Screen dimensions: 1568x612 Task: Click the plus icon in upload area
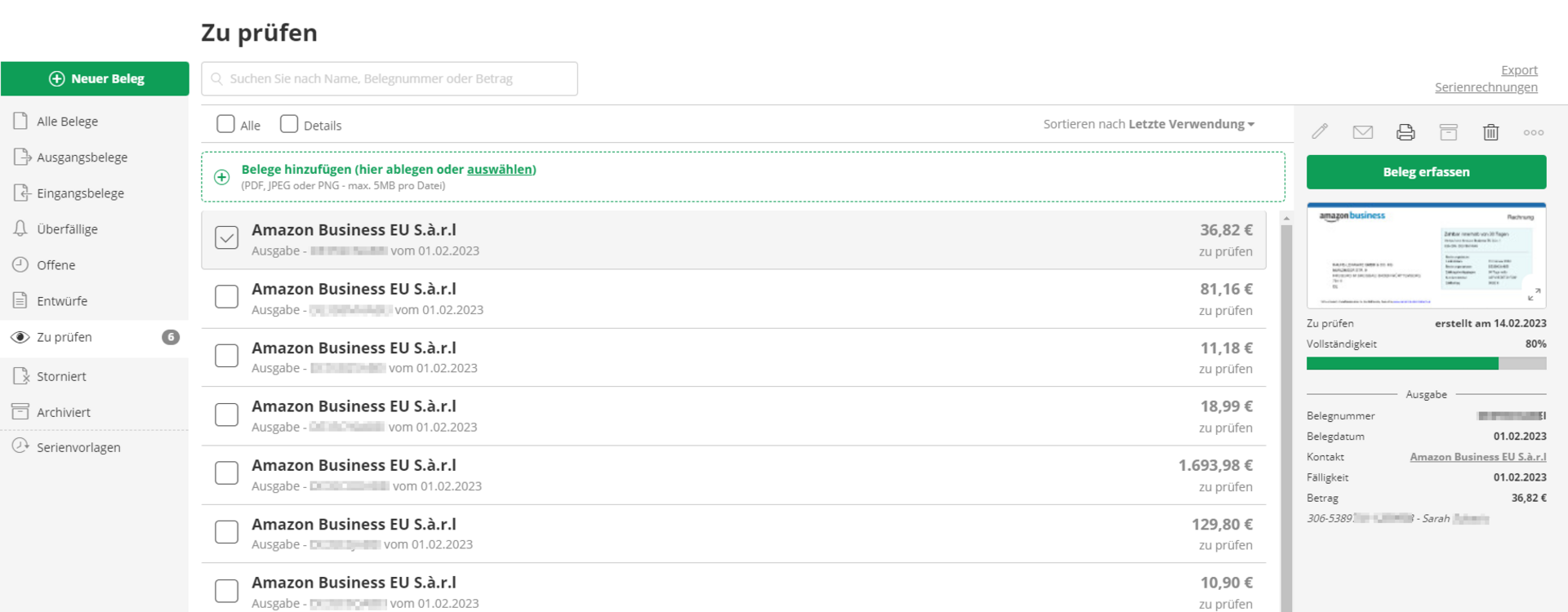pyautogui.click(x=221, y=177)
